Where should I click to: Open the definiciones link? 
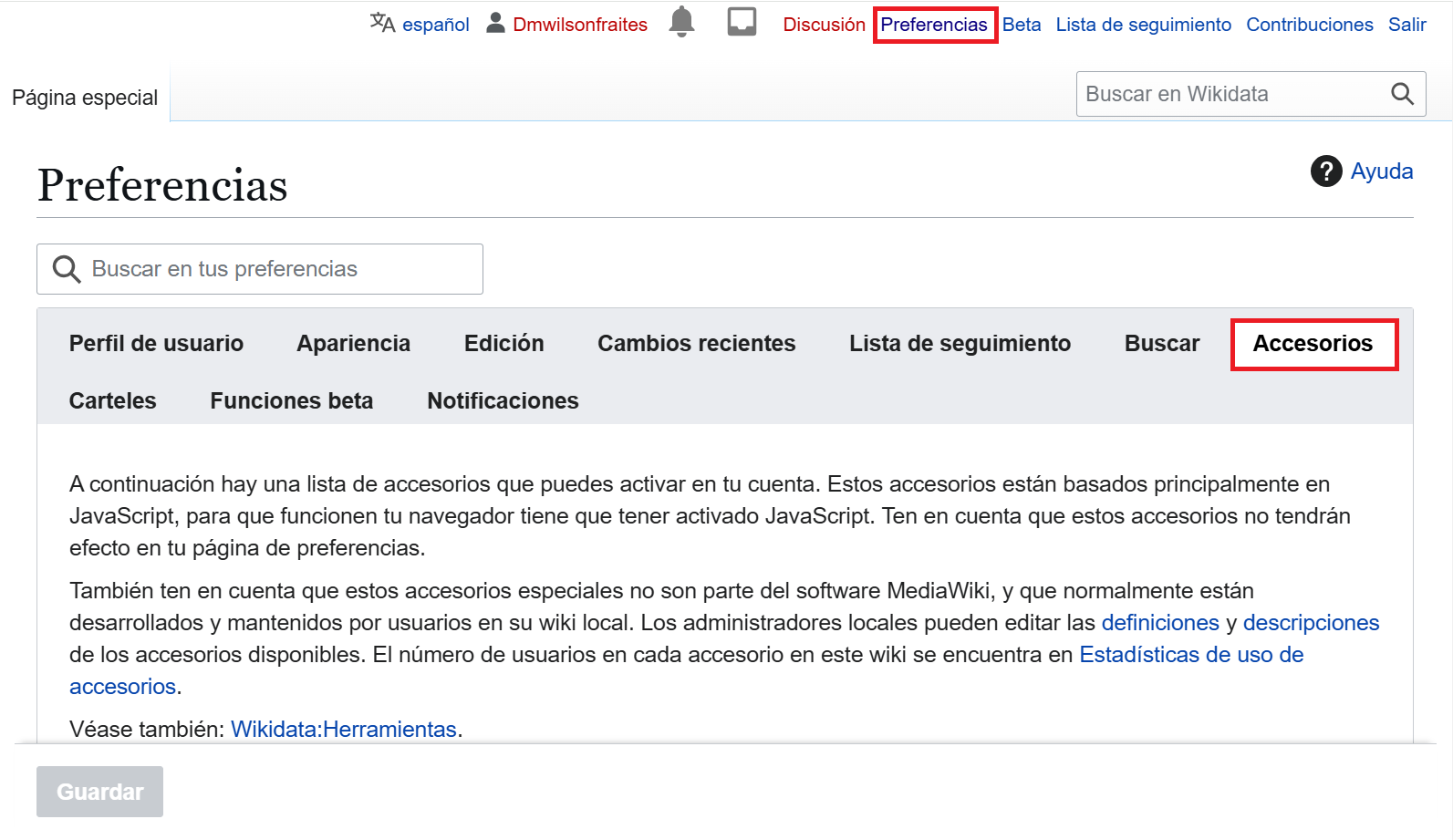[x=1159, y=623]
